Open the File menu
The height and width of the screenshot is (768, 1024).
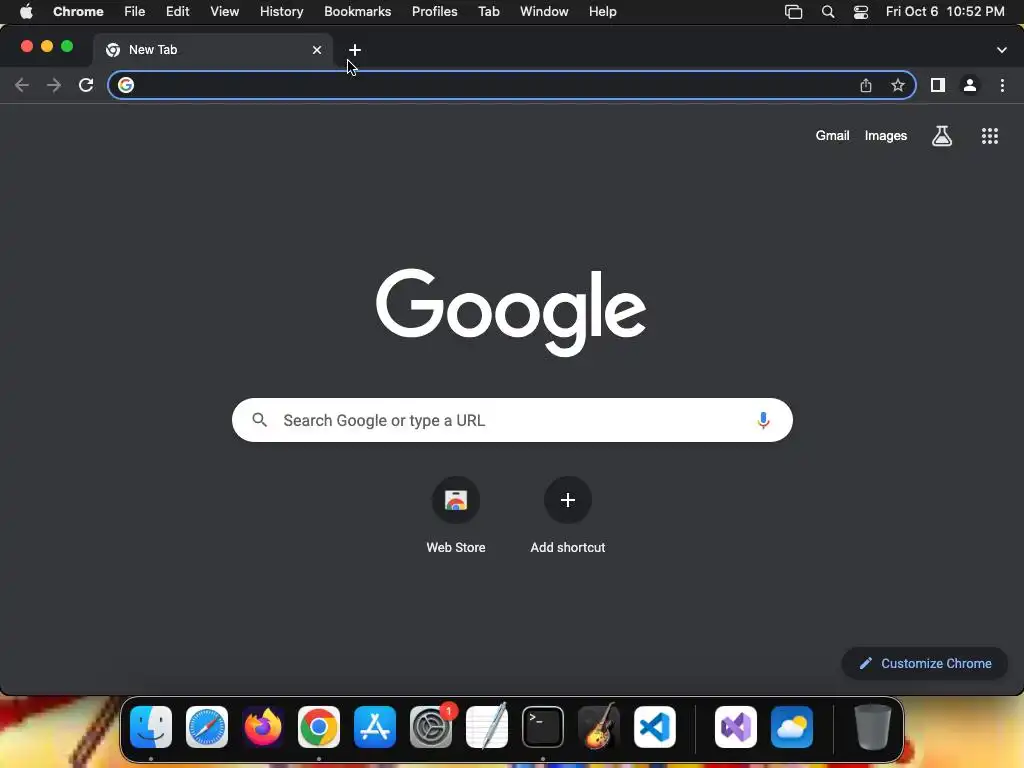click(135, 11)
